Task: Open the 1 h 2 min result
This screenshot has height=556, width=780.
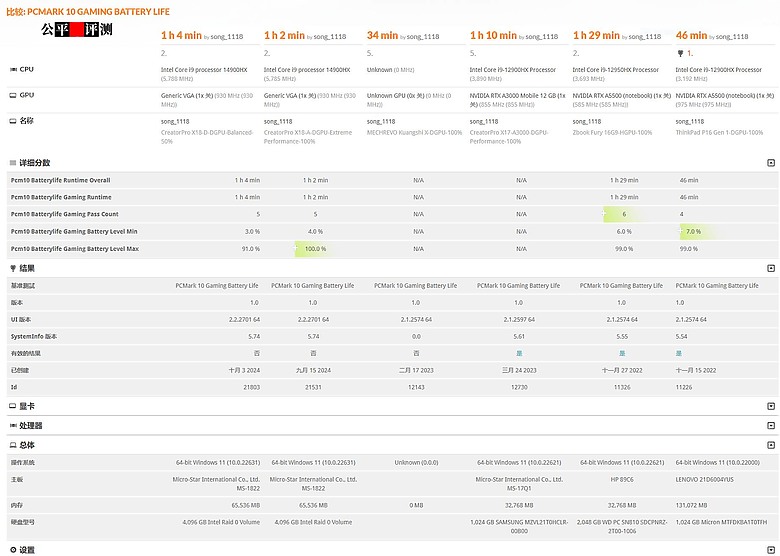Action: (284, 35)
